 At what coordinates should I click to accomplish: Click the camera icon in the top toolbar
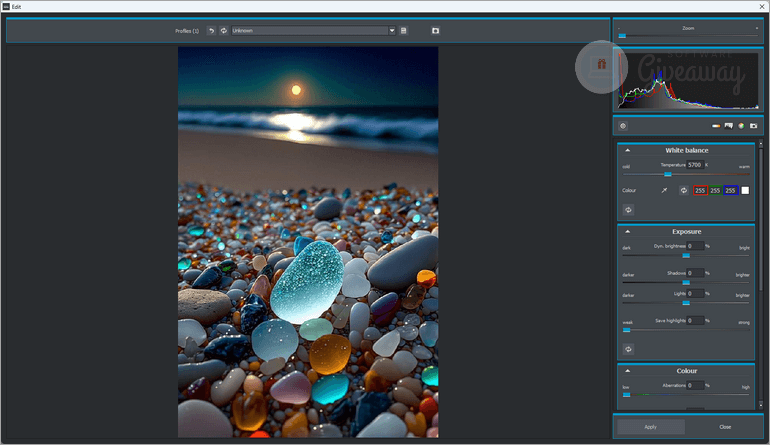coord(435,31)
